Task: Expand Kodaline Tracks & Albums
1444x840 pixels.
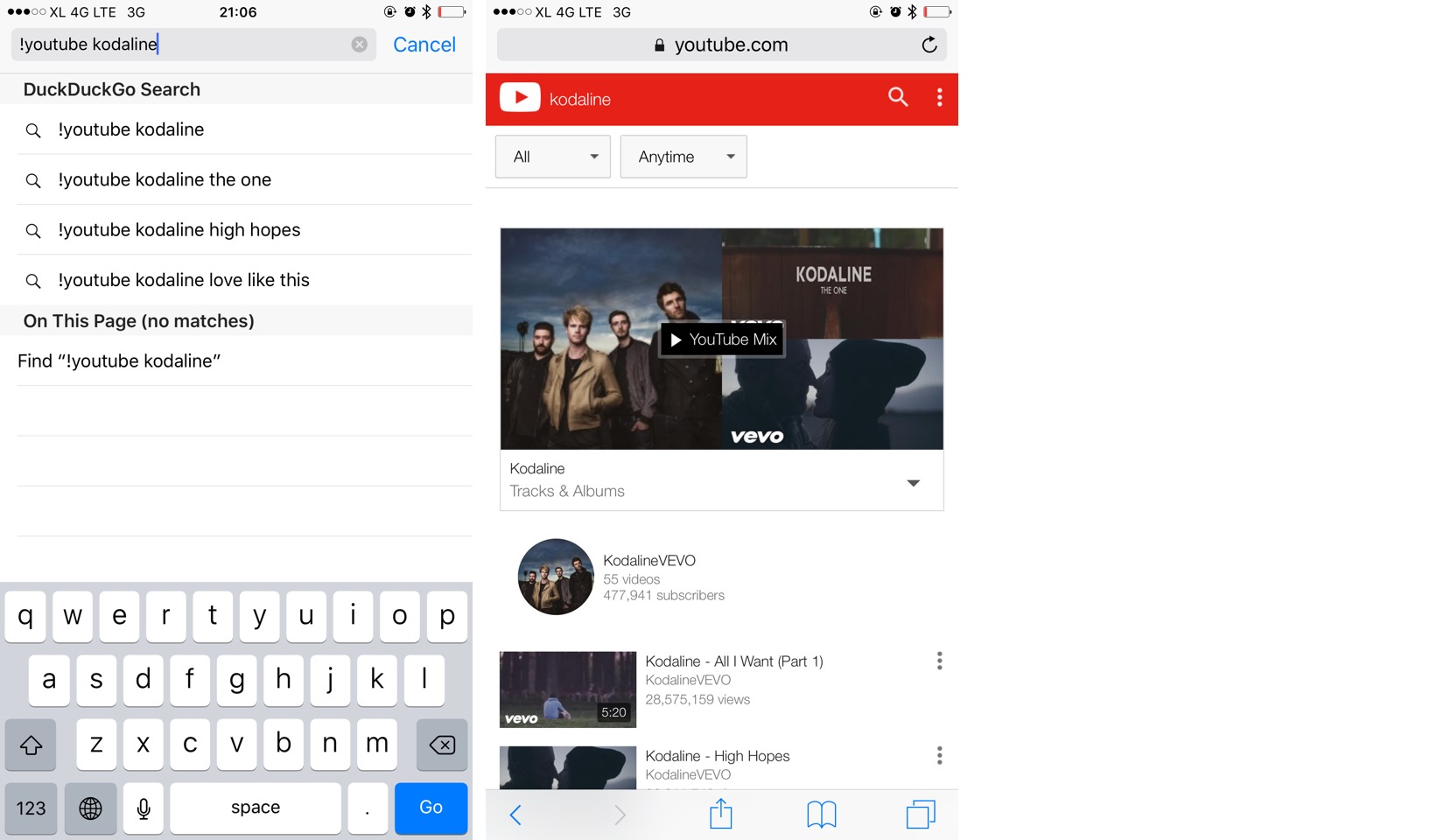Action: 914,483
